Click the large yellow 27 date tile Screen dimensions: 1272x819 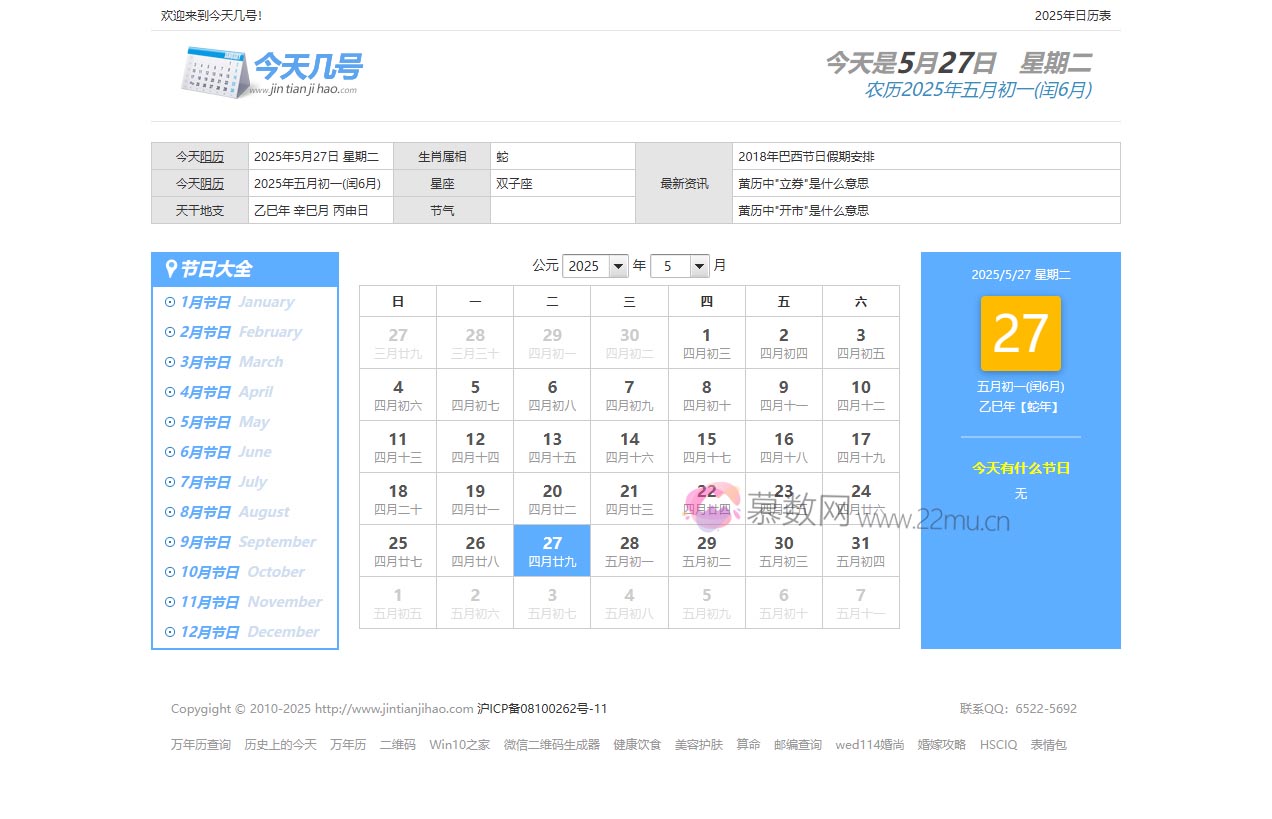pos(1020,334)
